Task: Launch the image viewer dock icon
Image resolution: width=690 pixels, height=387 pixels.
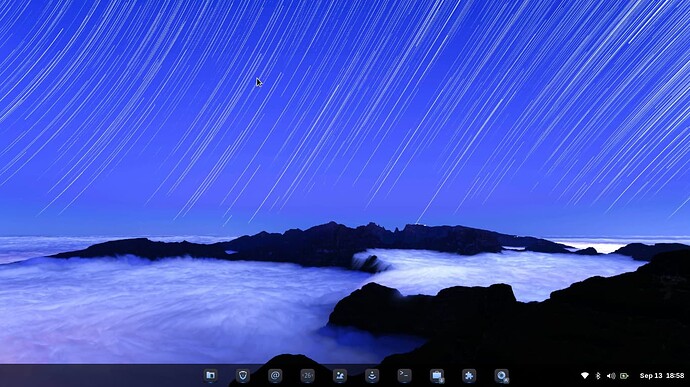Action: (x=340, y=375)
